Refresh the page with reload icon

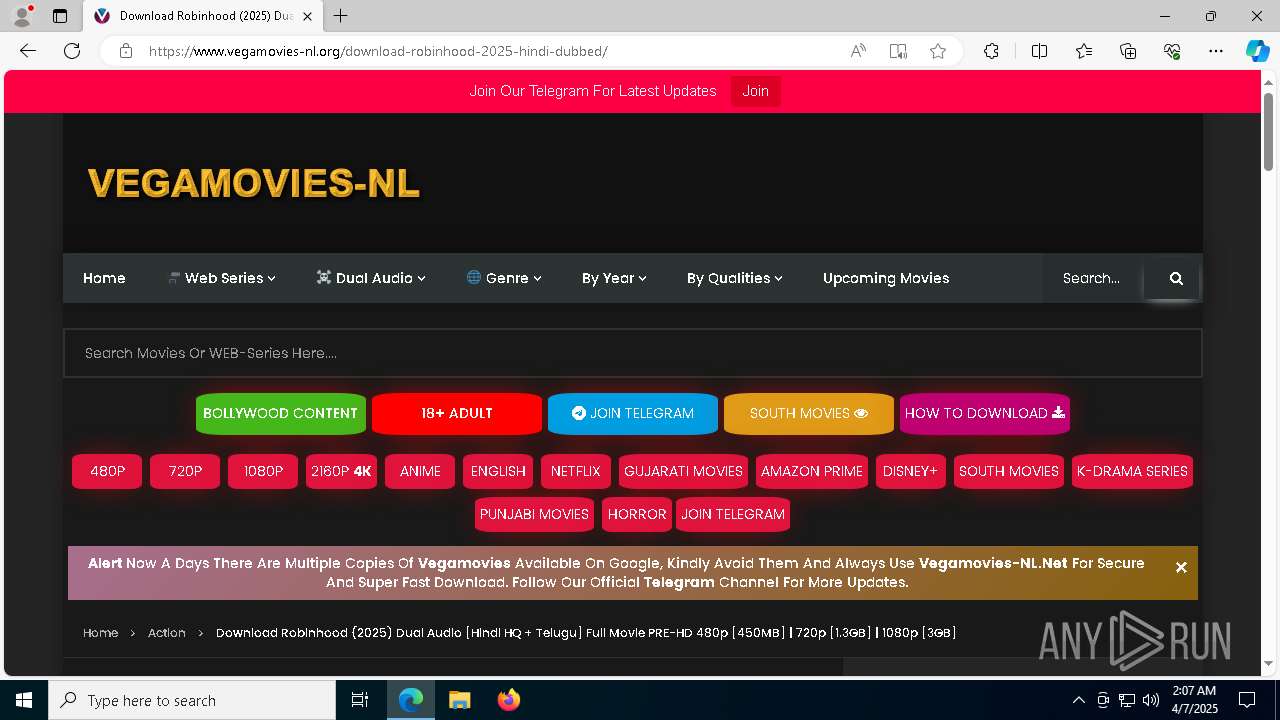[x=72, y=51]
